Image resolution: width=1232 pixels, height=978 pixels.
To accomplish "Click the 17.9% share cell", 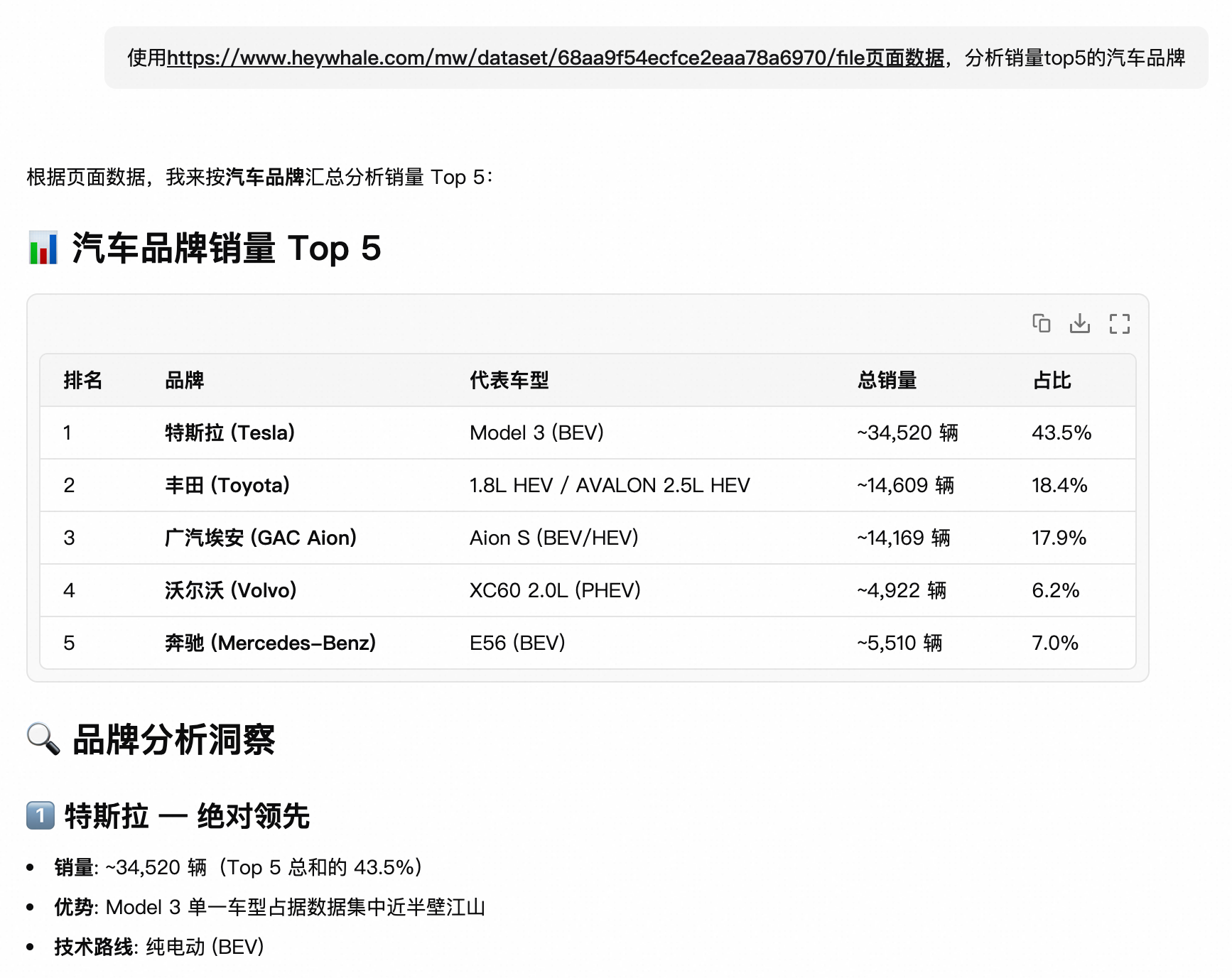I will point(1059,538).
